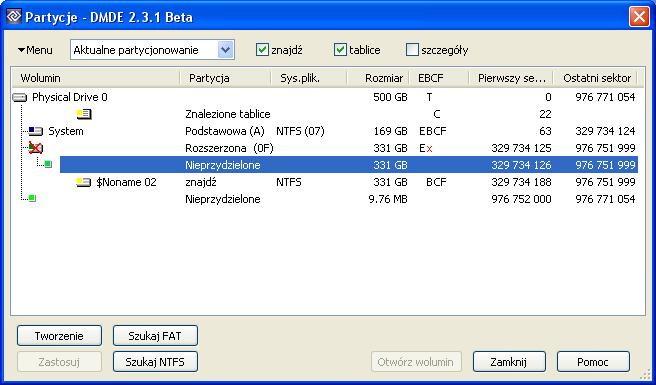
Task: Select the $Noname 02 volume
Action: point(126,182)
